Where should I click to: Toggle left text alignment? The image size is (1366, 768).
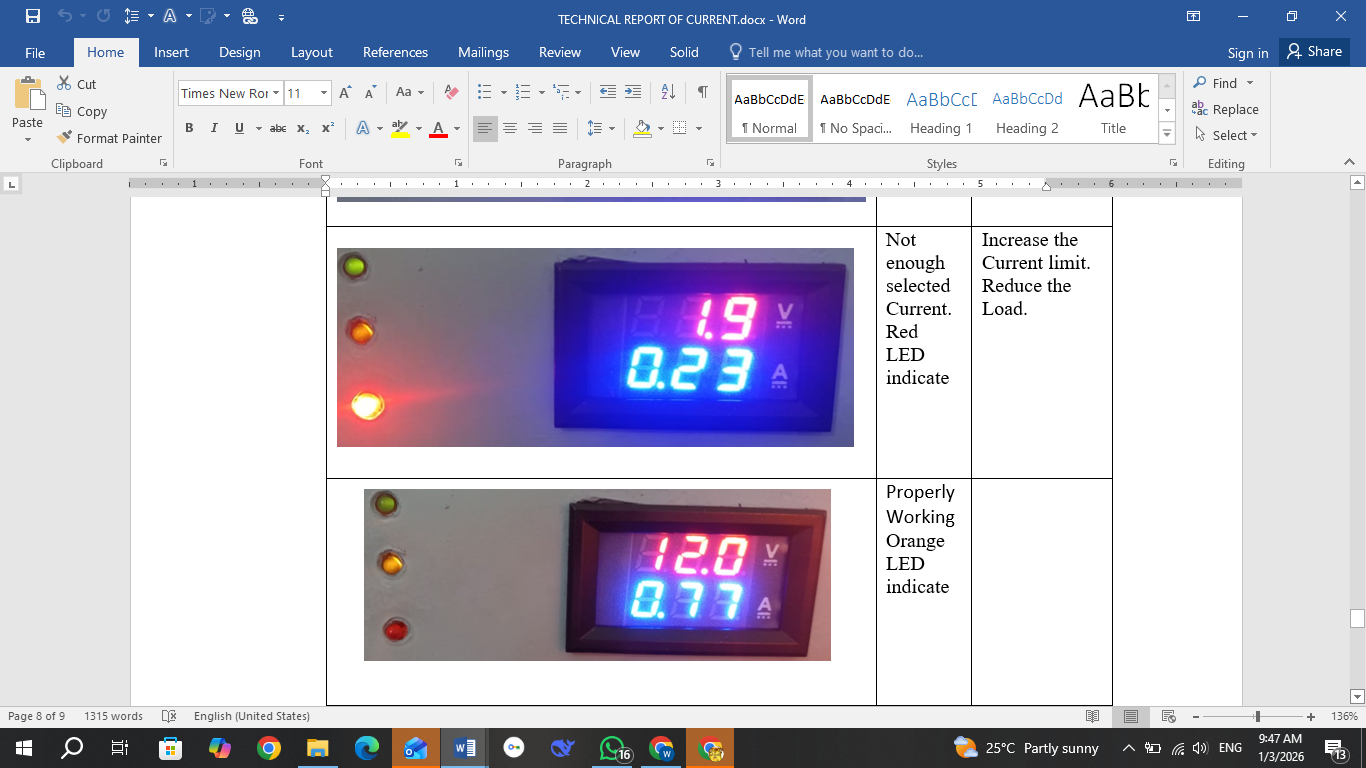(x=485, y=128)
